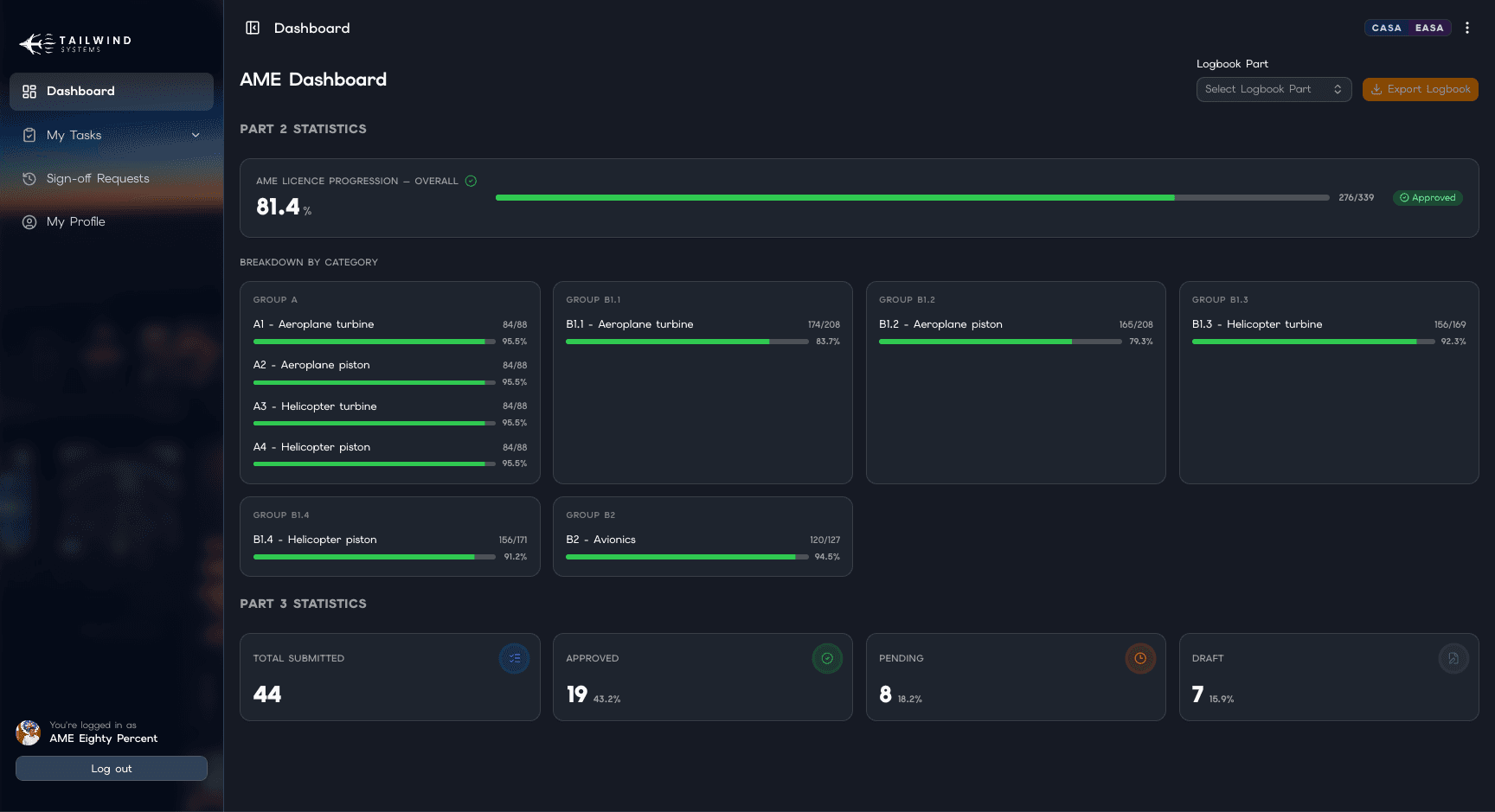The width and height of the screenshot is (1495, 812).
Task: Click the Group B1.4 card heading
Action: [281, 515]
